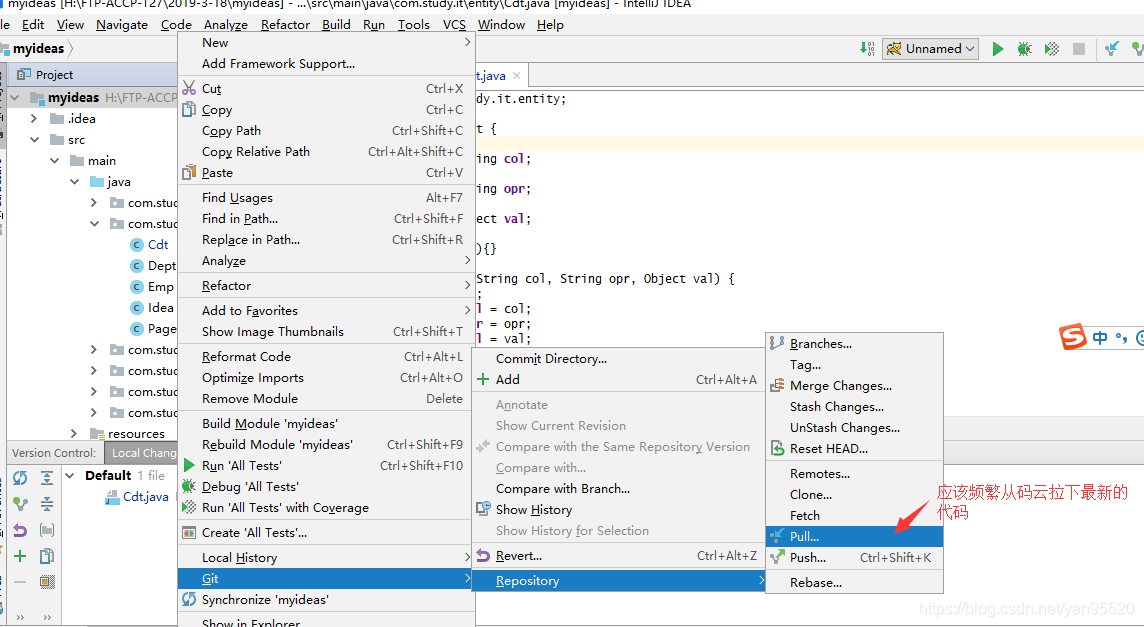Screen dimensions: 1144x627
Task: Expand the resources folder node
Action: point(74,434)
